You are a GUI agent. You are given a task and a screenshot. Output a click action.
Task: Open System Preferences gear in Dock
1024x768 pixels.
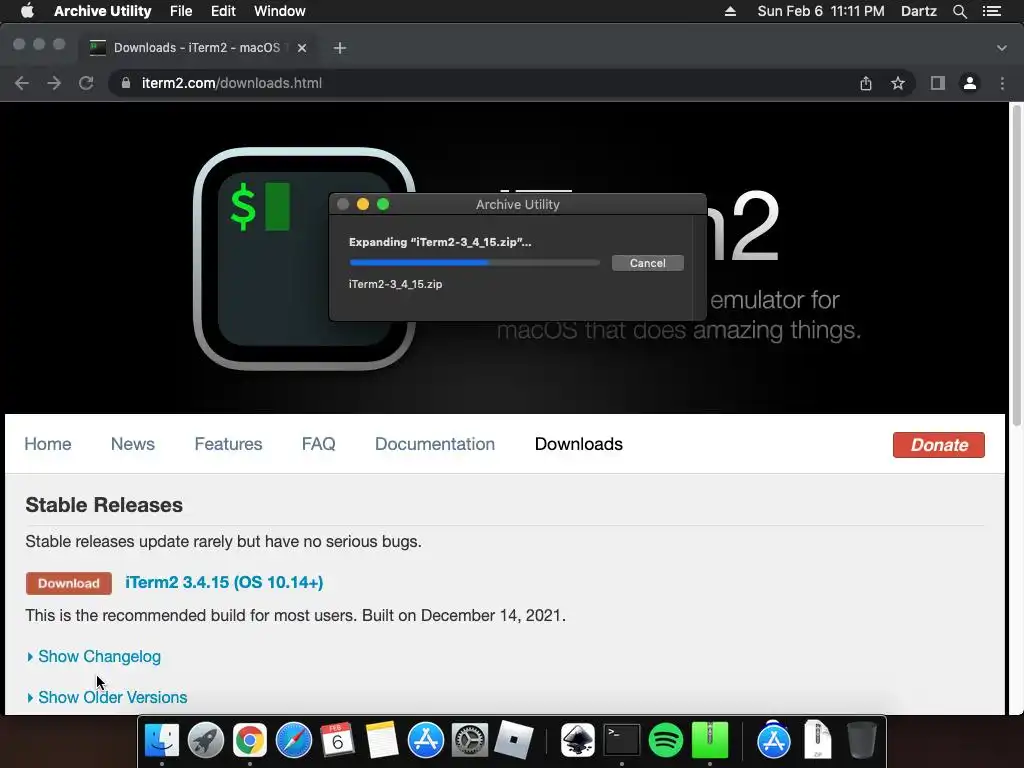(470, 741)
